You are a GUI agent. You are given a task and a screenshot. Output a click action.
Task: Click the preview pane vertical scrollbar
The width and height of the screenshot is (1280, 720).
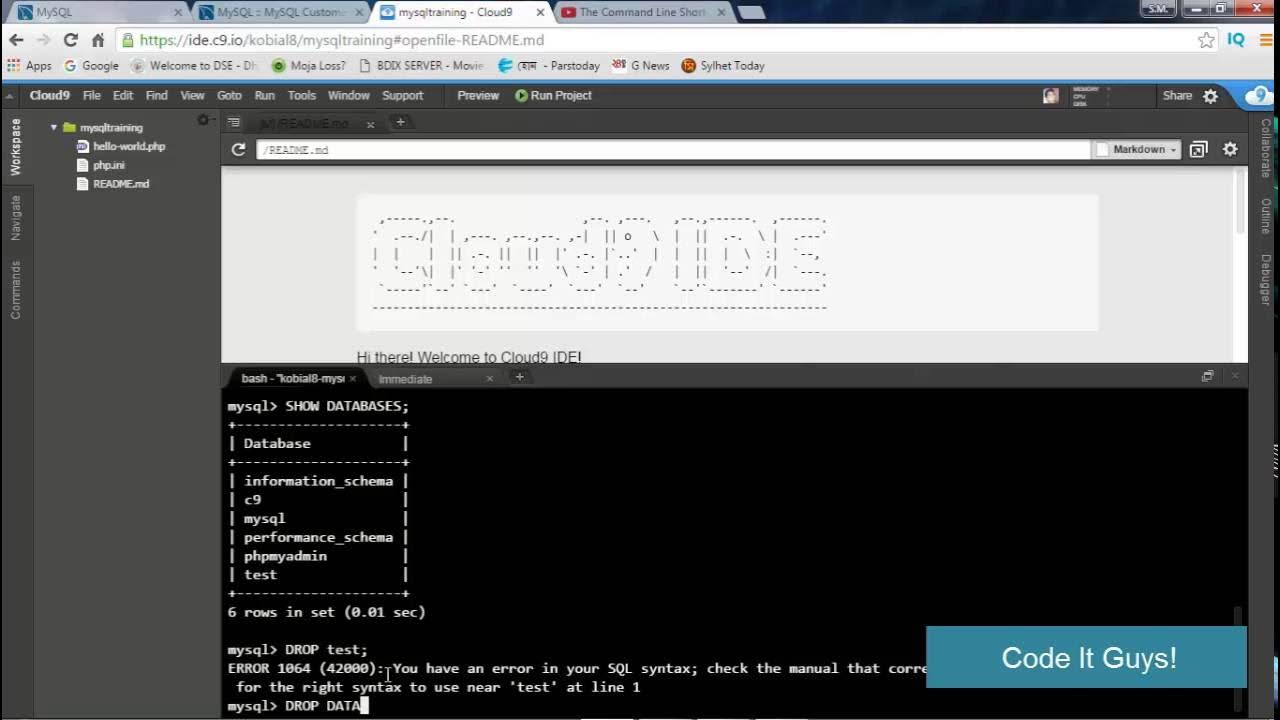click(1241, 203)
